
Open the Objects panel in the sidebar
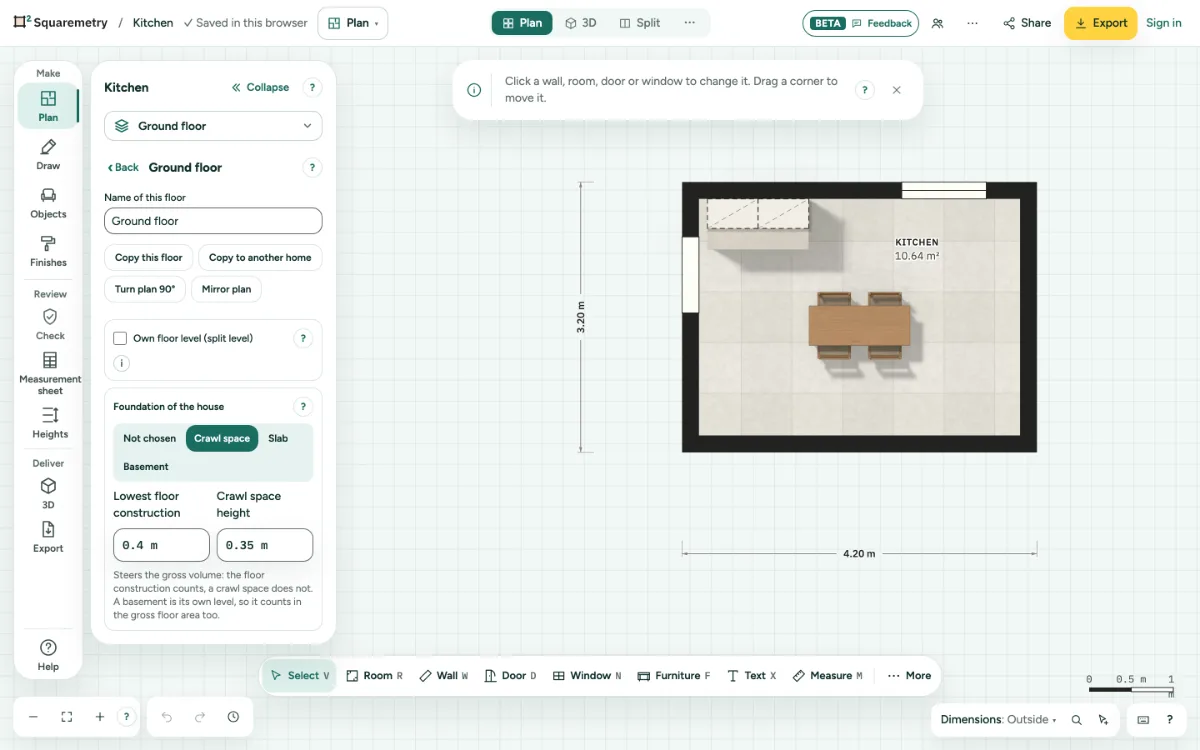click(48, 203)
